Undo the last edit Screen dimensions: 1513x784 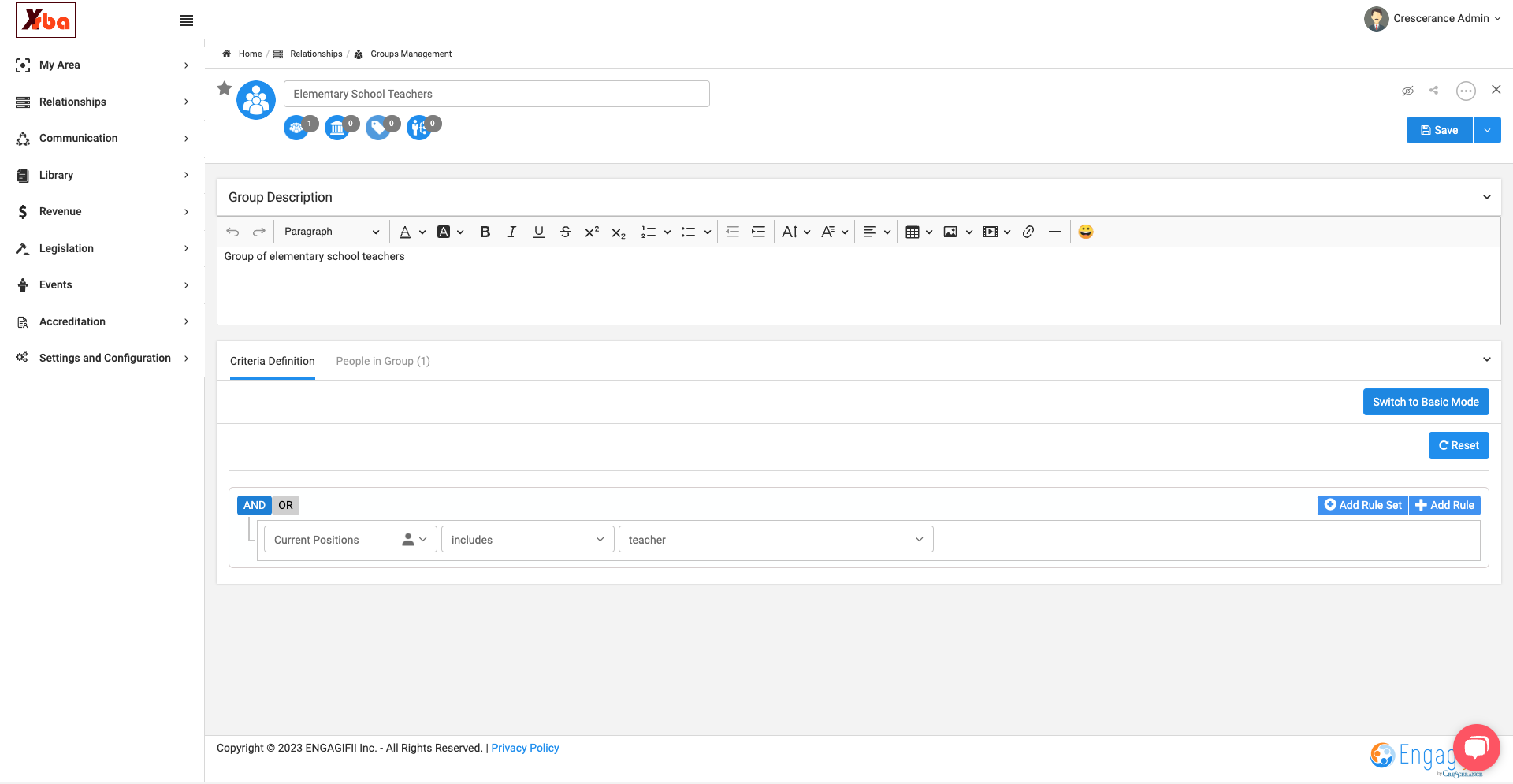coord(232,232)
